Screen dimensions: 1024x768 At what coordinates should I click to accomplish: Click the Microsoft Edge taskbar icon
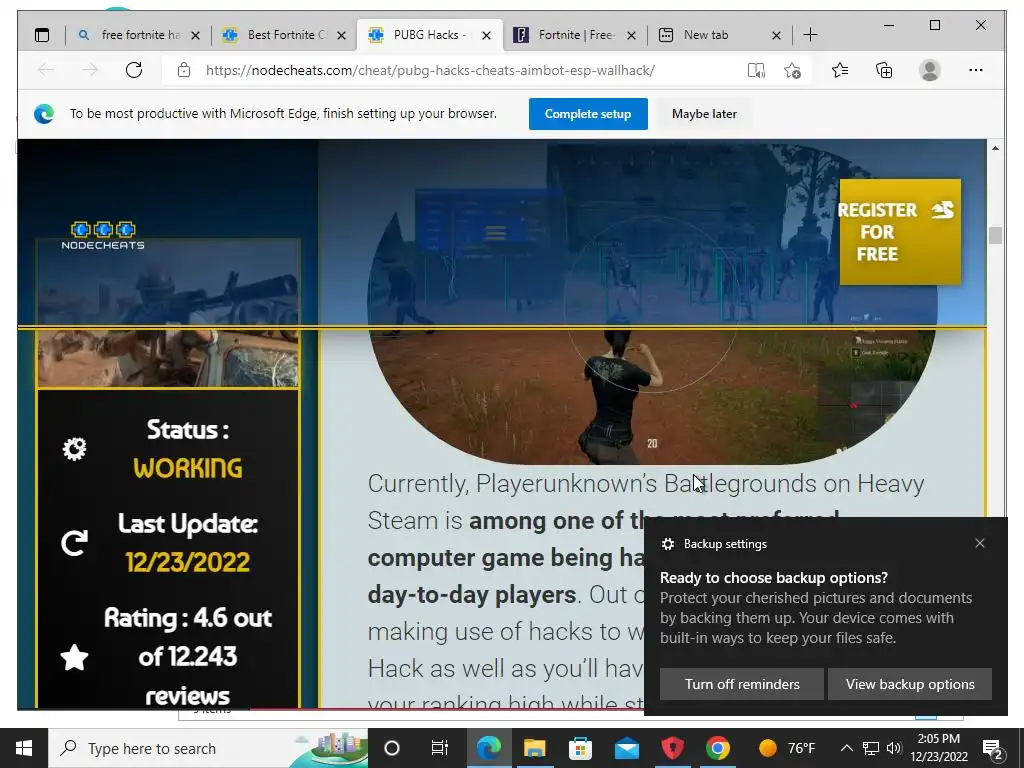488,748
